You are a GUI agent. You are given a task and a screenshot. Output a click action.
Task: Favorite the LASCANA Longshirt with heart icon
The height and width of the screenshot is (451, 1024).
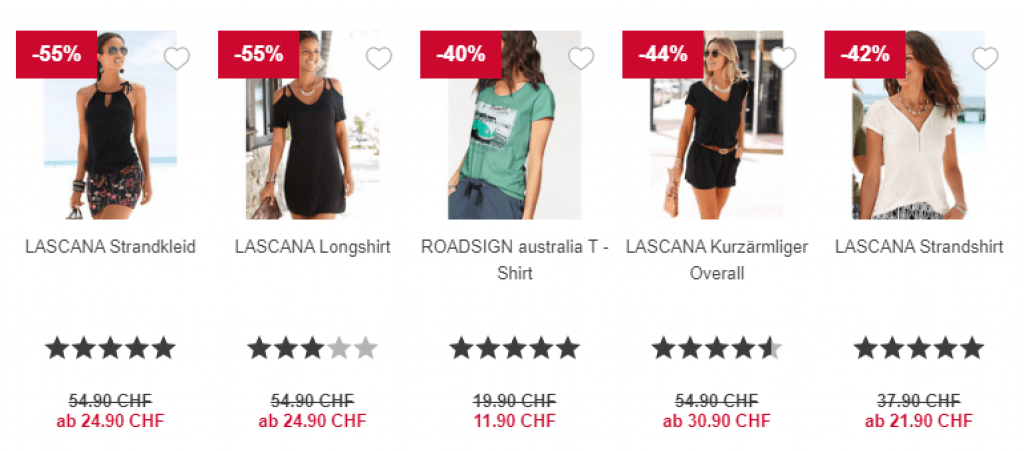379,59
